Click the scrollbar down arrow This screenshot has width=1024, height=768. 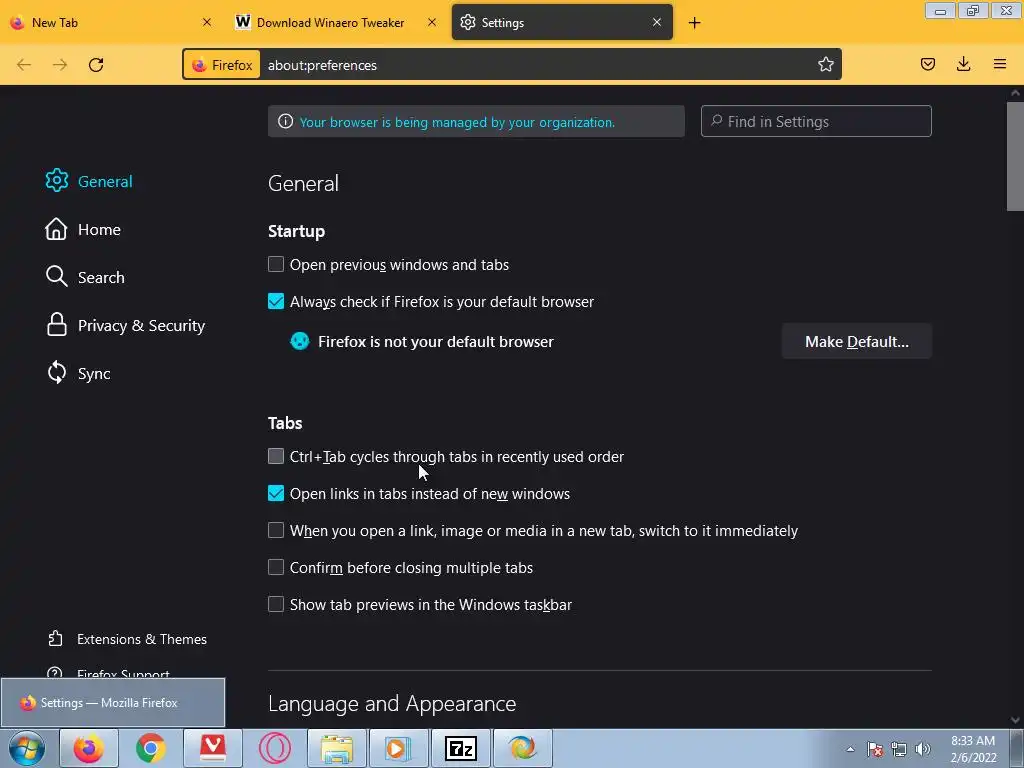point(1015,720)
